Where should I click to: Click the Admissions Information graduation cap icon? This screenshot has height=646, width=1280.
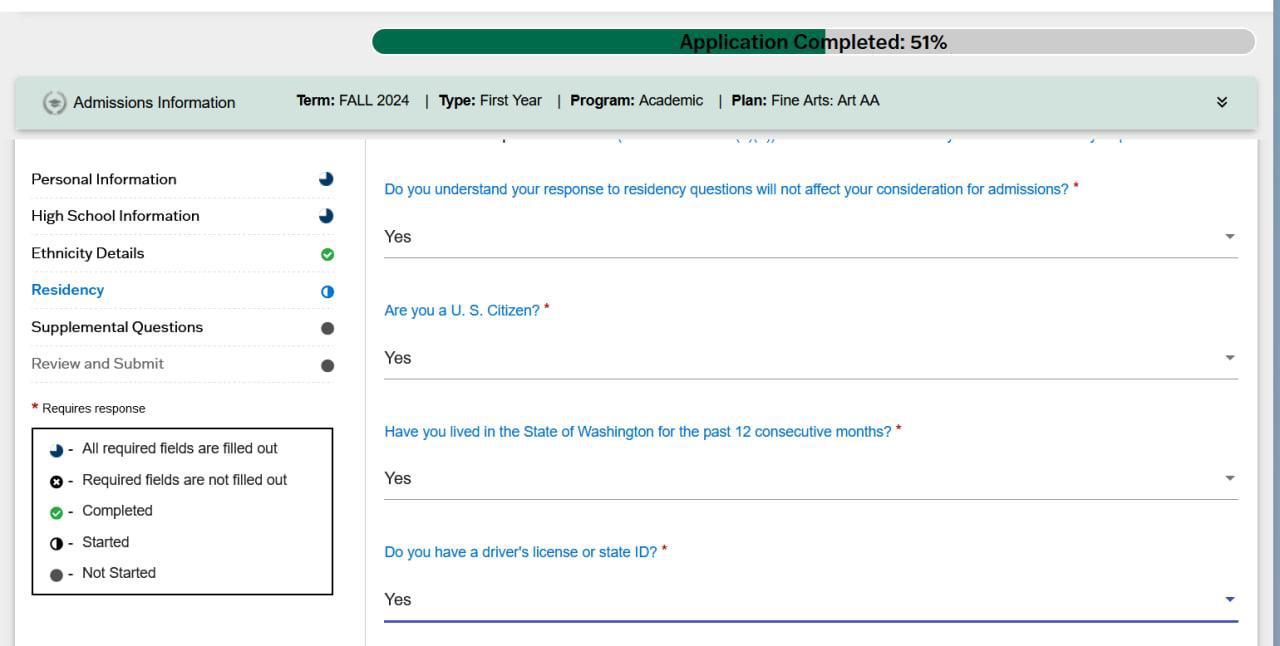pyautogui.click(x=55, y=103)
